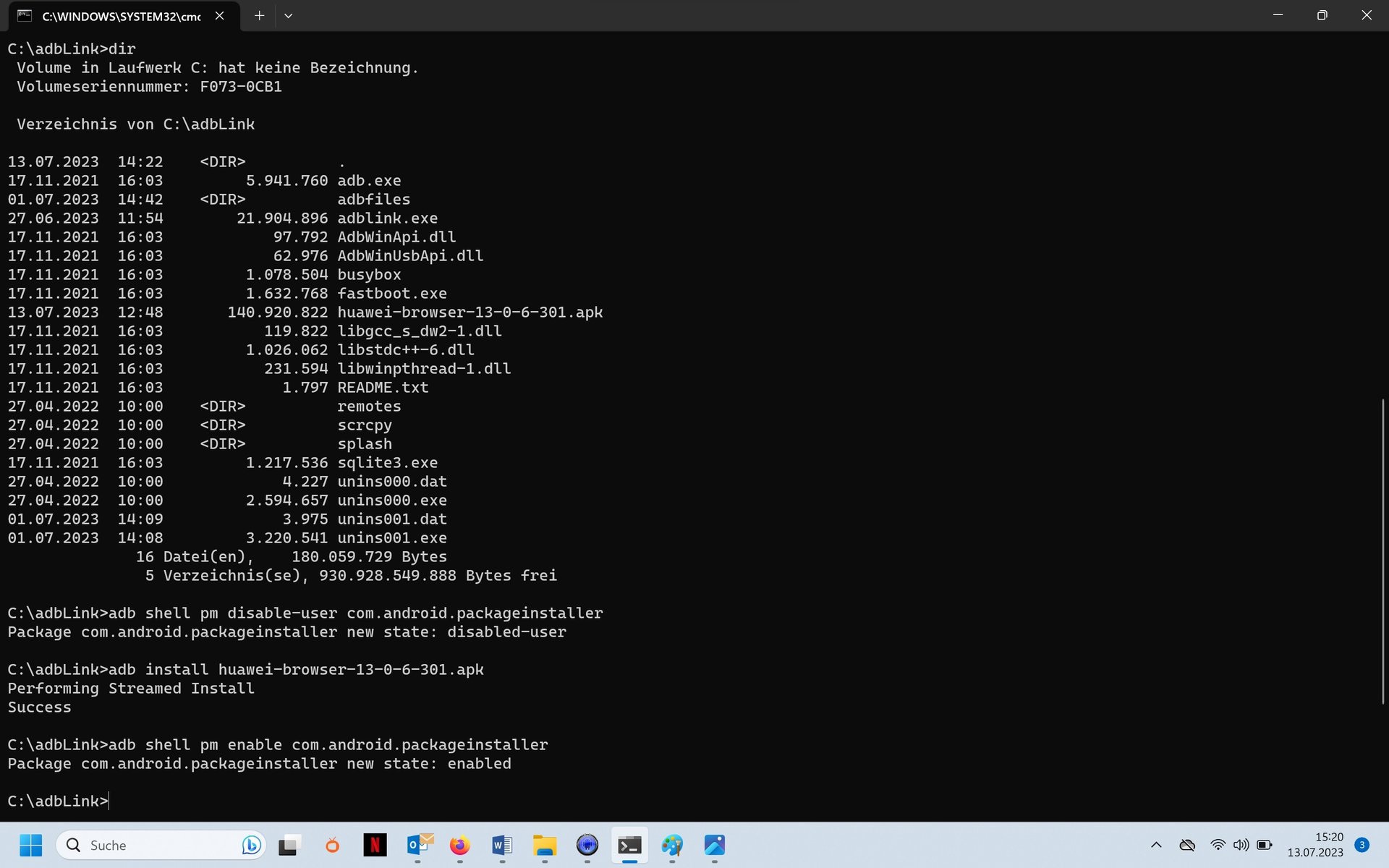Screen dimensions: 1389x868
Task: Open a new terminal tab with plus button
Action: tap(259, 15)
